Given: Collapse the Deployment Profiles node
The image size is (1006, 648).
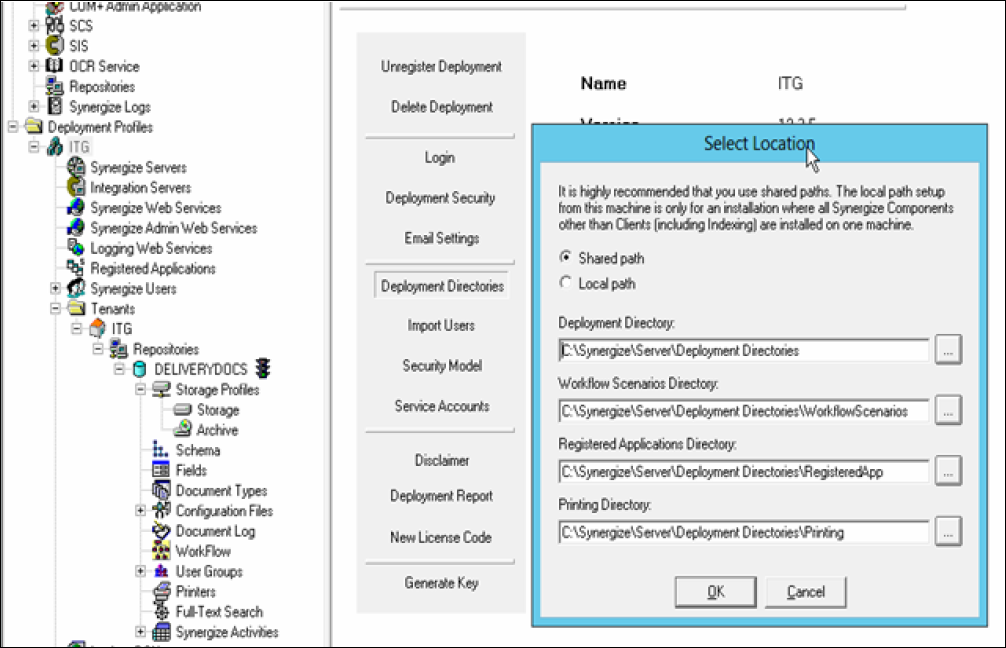Looking at the screenshot, I should [13, 126].
